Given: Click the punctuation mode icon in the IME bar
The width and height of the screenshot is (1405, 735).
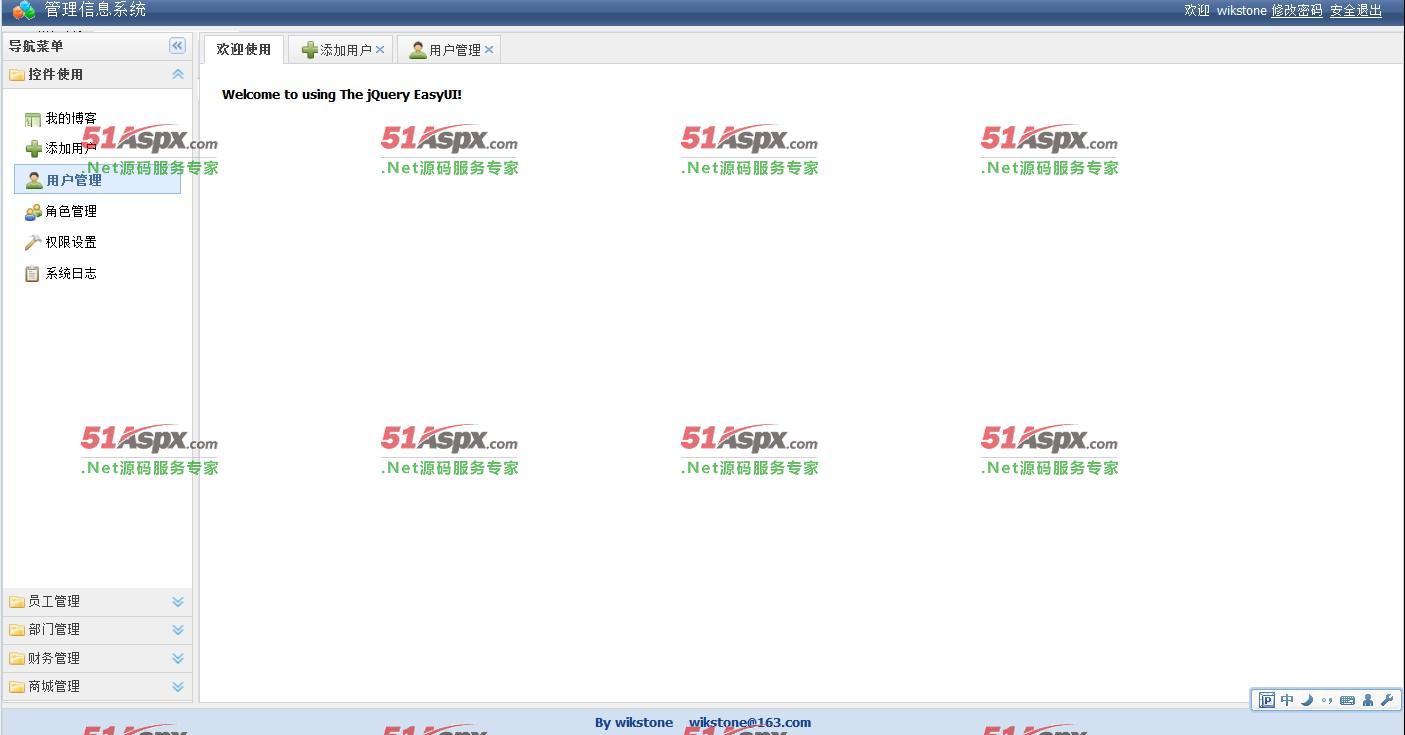Looking at the screenshot, I should [1327, 700].
